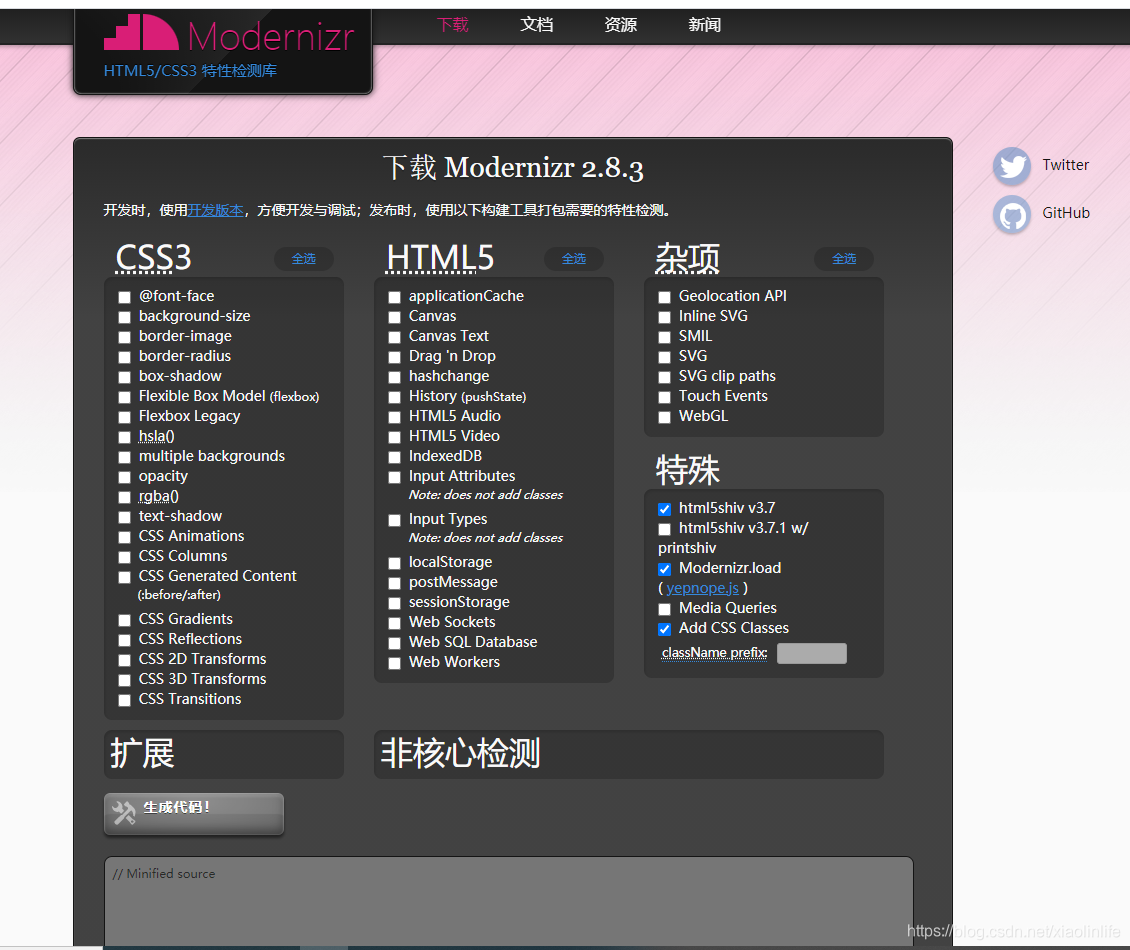Enable History (pushState) checkbox
Viewport: 1130px width, 950px height.
point(394,397)
